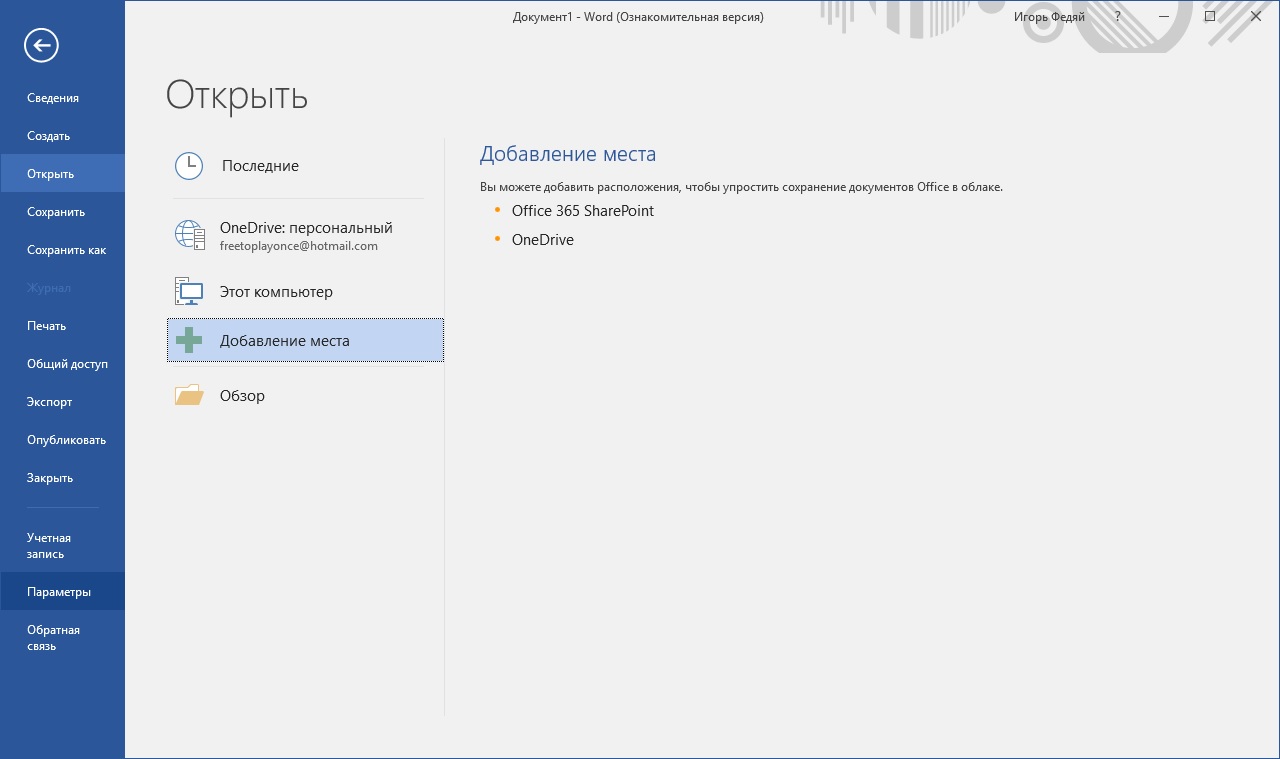
Task: Open the Экспорт page
Action: 62,402
